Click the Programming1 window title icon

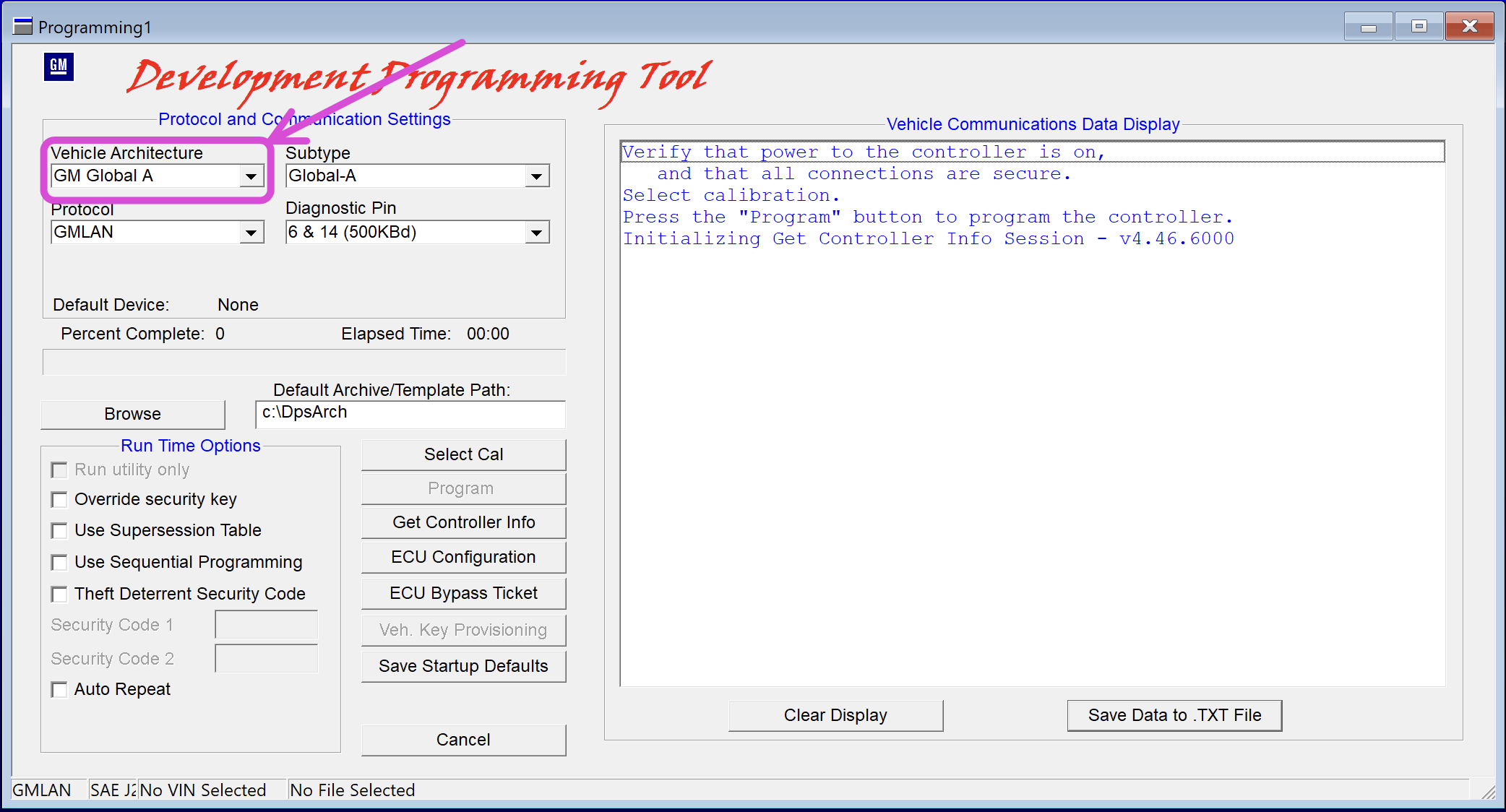[23, 27]
